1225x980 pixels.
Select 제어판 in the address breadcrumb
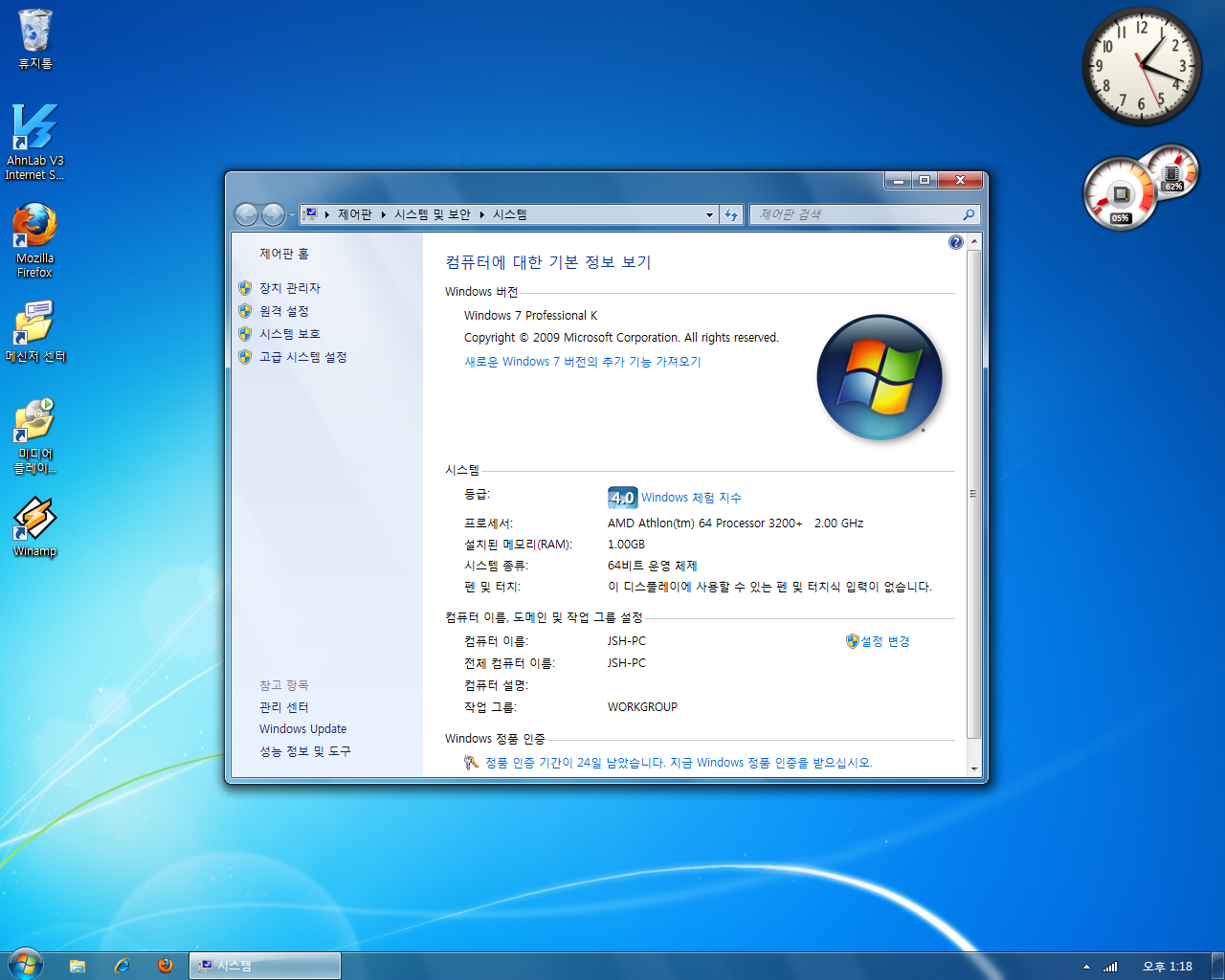point(354,214)
